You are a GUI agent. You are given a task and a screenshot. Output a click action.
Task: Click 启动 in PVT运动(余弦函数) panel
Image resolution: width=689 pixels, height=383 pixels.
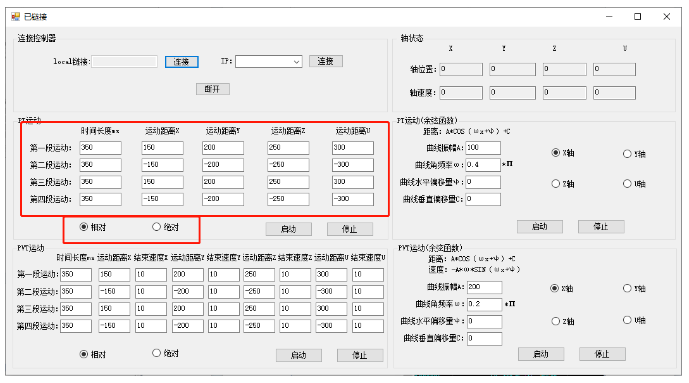(541, 354)
